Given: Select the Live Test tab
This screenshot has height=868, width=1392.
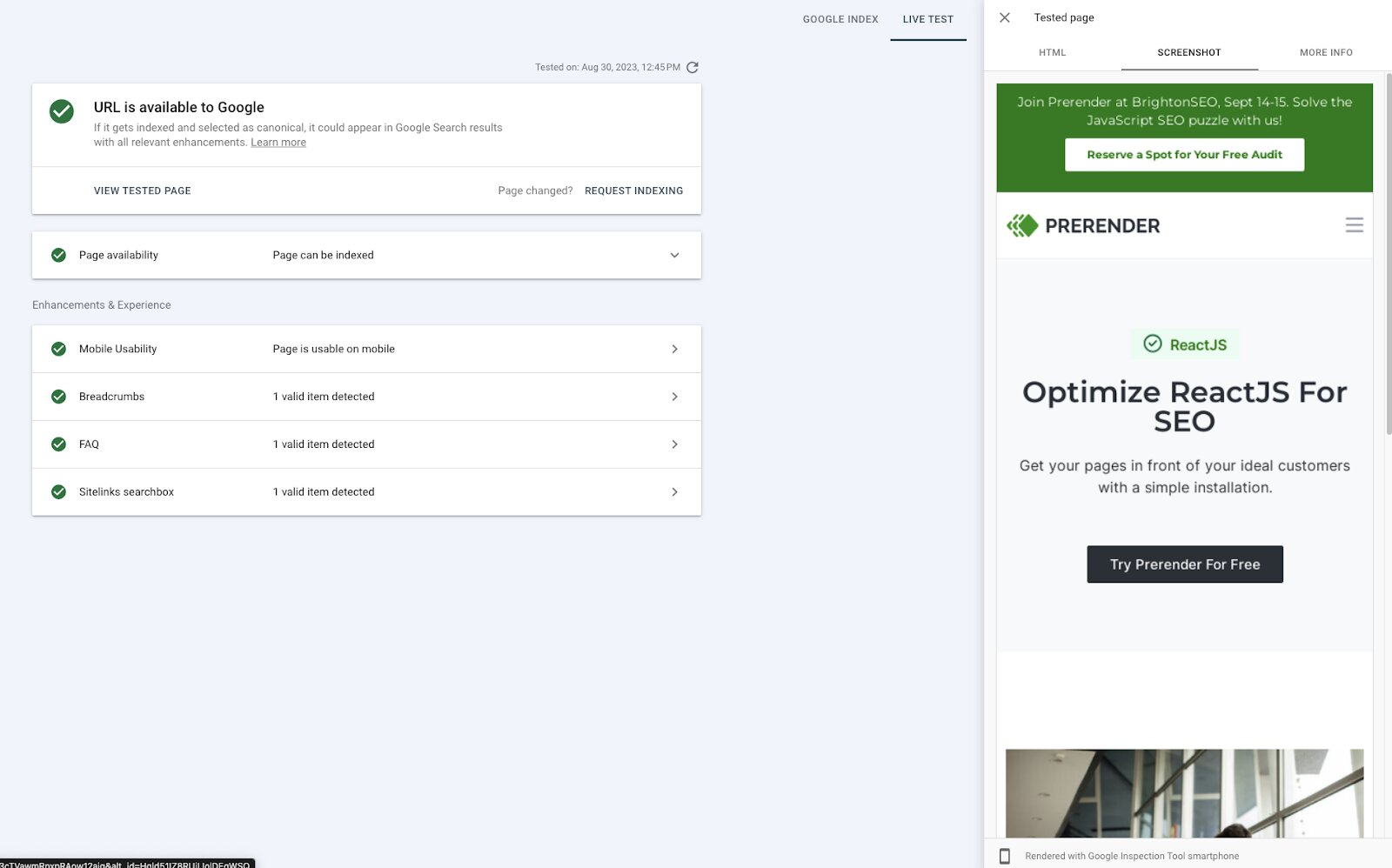Looking at the screenshot, I should point(928,19).
